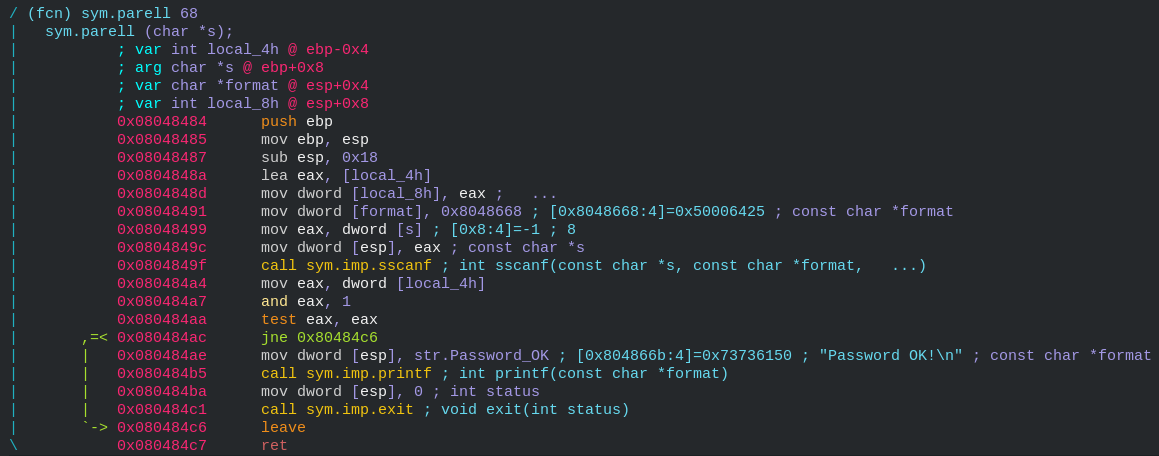The height and width of the screenshot is (456, 1159).
Task: Click the char *format variable declaration
Action: pos(242,86)
